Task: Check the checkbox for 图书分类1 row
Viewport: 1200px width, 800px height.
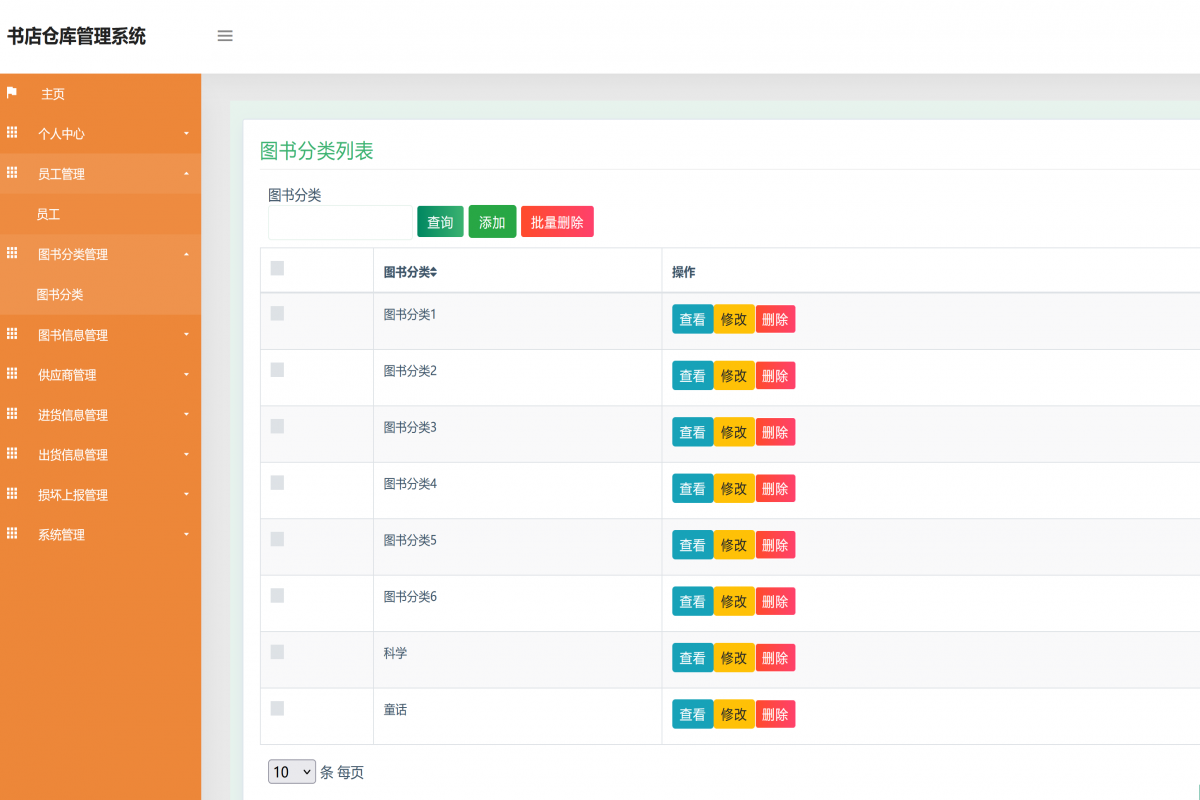Action: coord(277,313)
